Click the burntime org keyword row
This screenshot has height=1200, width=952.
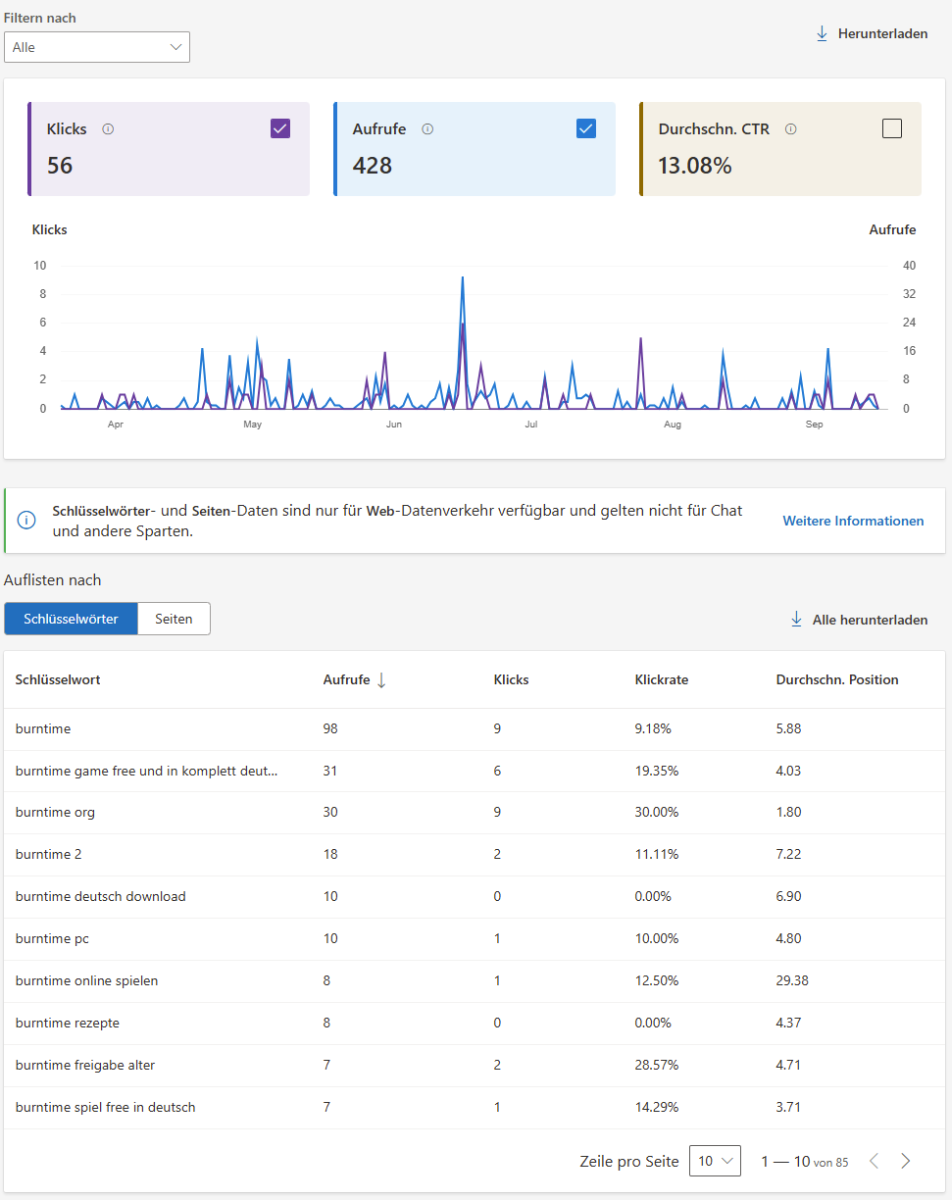[55, 812]
